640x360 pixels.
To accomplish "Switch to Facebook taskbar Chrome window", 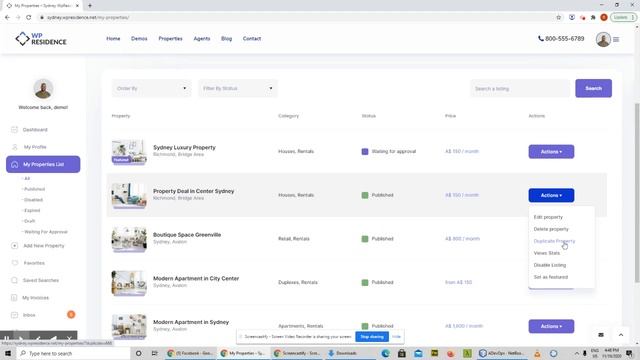I will coord(190,353).
